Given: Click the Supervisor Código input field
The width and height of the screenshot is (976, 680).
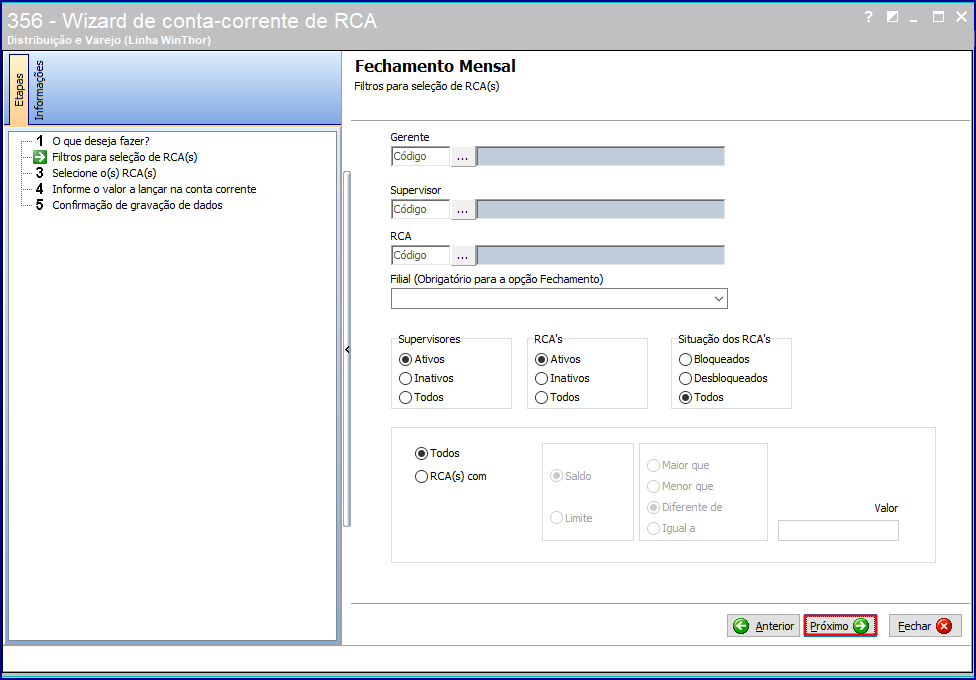Looking at the screenshot, I should [x=420, y=209].
